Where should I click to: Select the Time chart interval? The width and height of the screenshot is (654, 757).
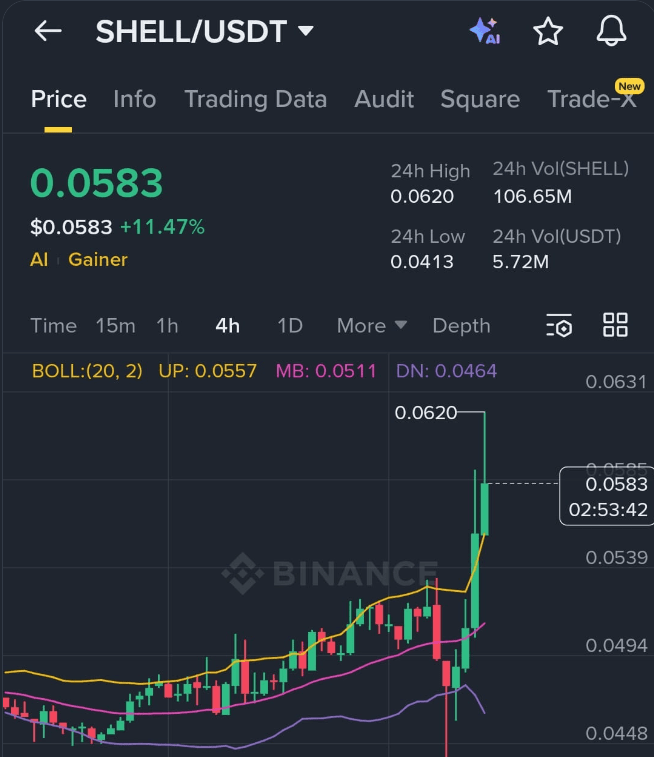[54, 326]
